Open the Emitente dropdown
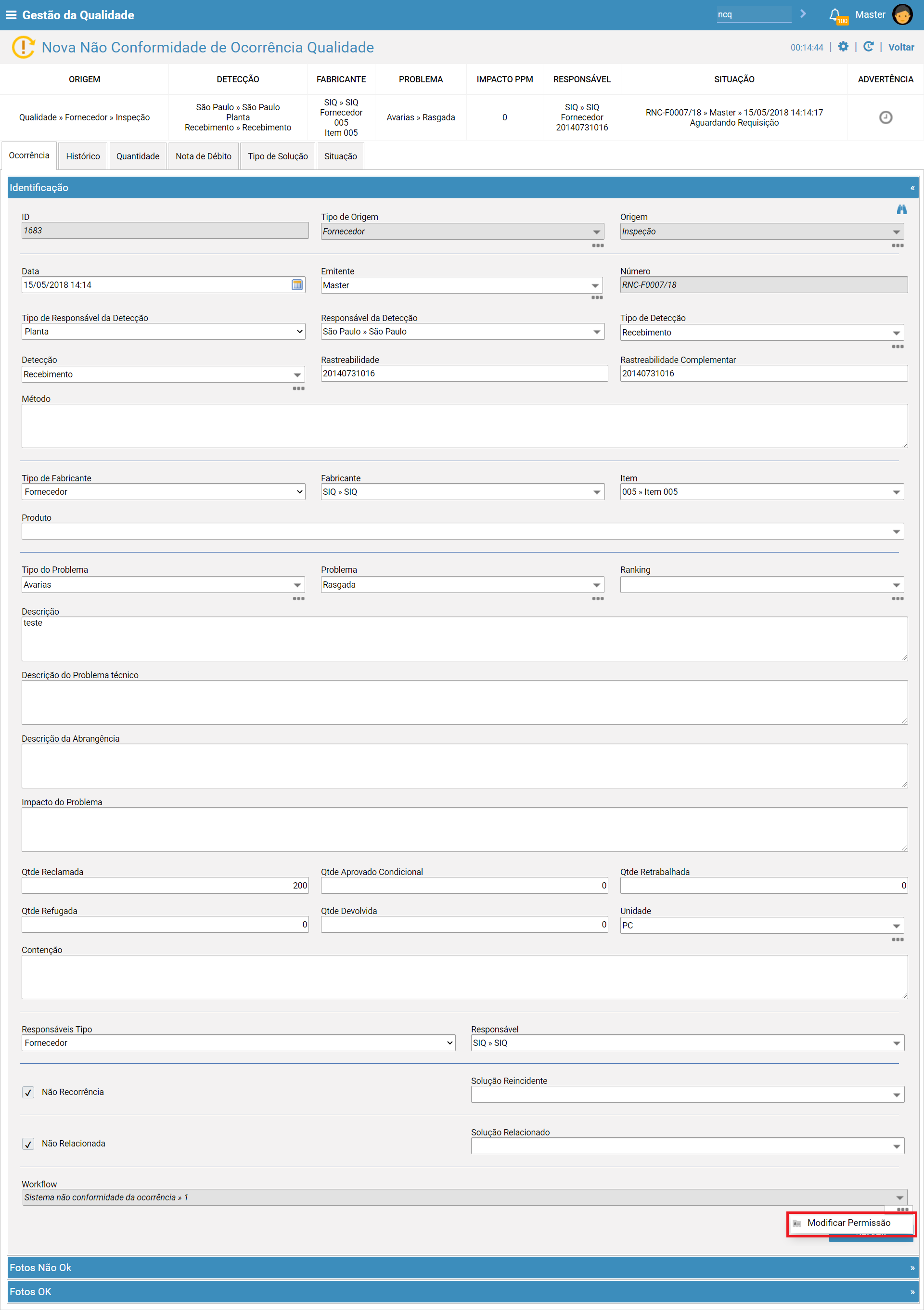Viewport: 924px width, 1313px height. tap(462, 285)
